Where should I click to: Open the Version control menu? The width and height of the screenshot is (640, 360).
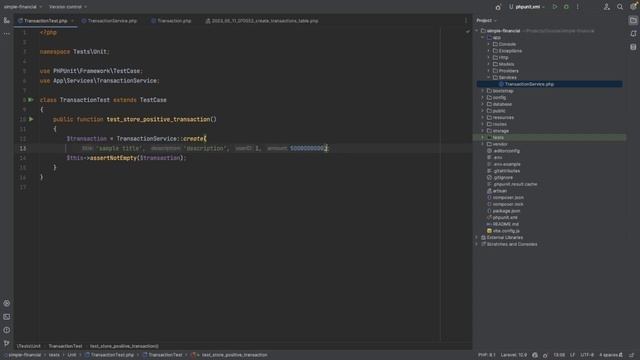(67, 7)
